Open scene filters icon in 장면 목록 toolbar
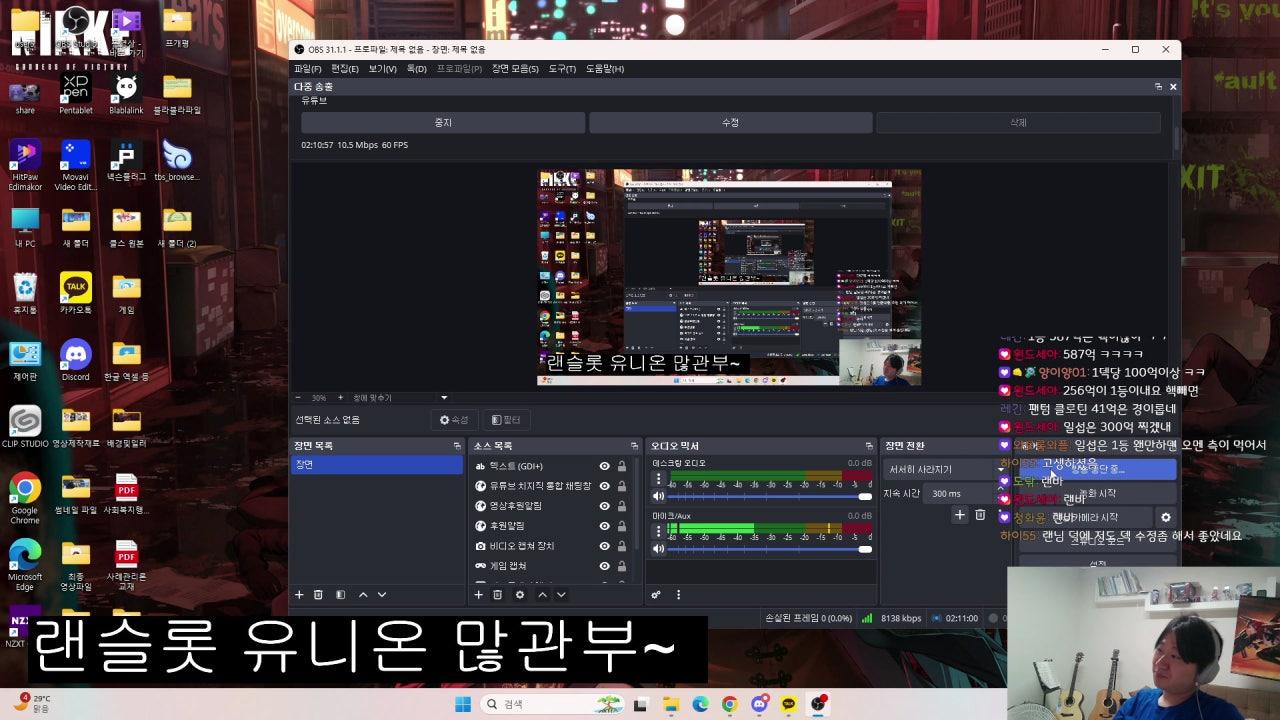1280x720 pixels. (340, 595)
